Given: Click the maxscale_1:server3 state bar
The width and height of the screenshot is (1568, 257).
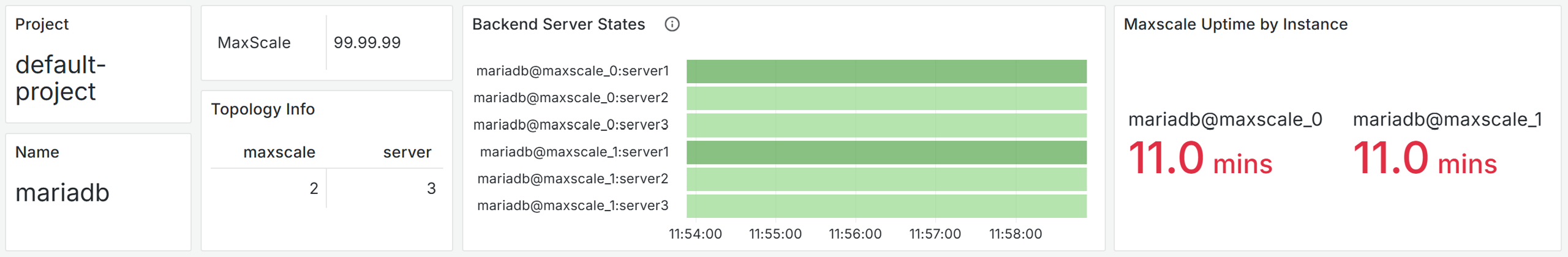Looking at the screenshot, I should (886, 206).
